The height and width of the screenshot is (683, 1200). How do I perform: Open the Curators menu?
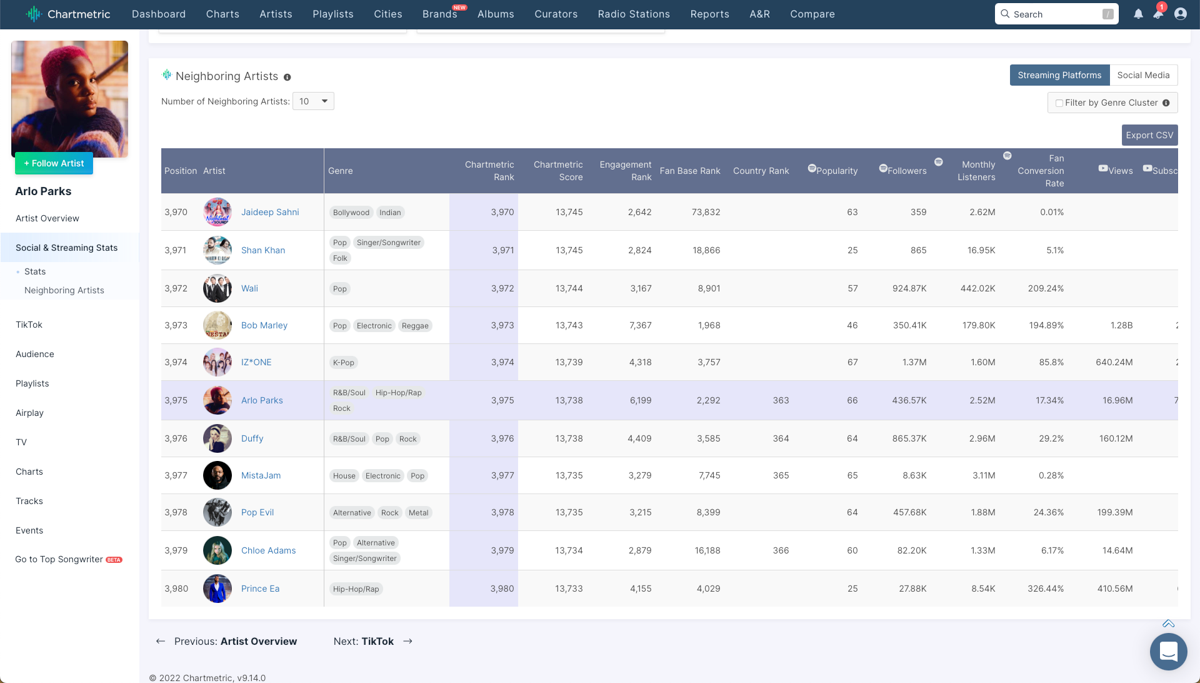tap(556, 14)
